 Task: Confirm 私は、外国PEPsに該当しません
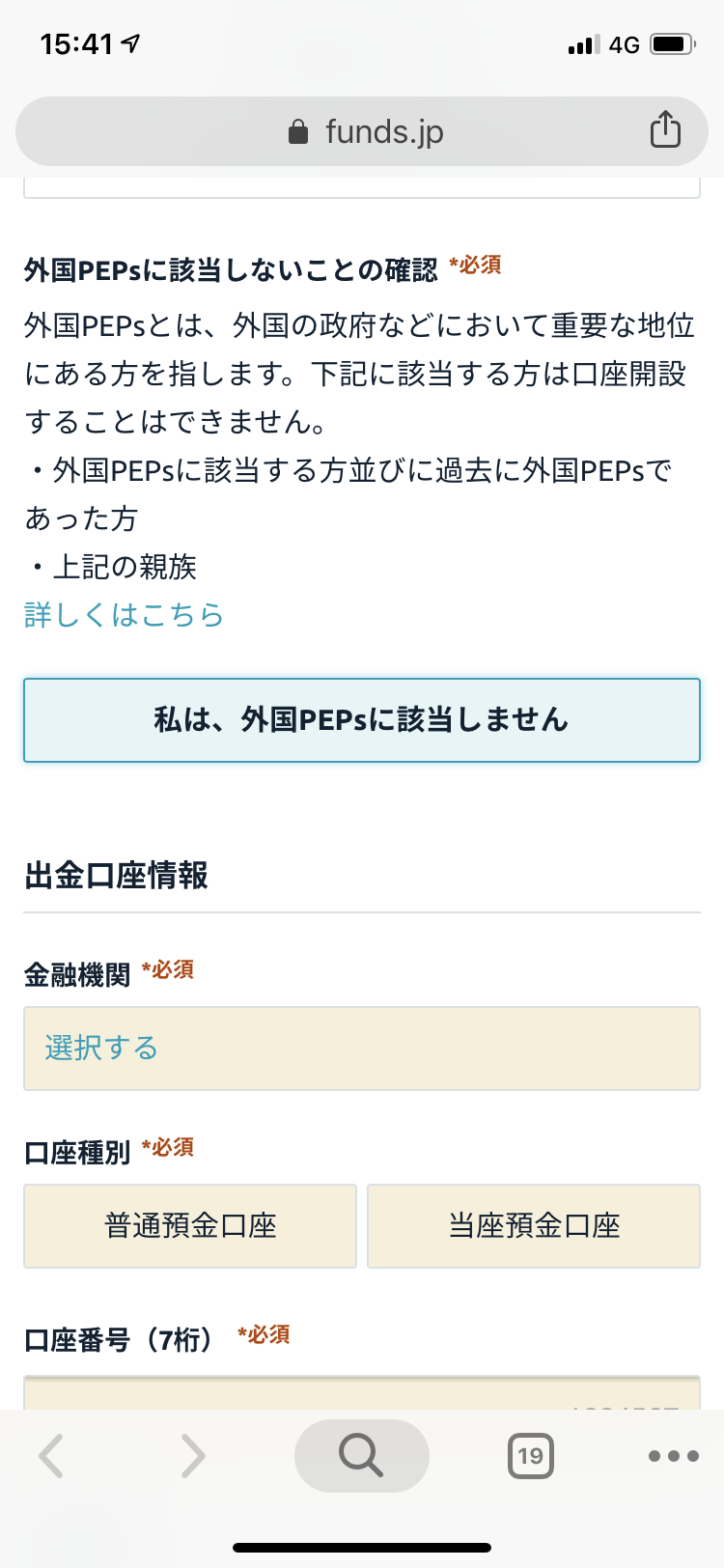(x=362, y=720)
